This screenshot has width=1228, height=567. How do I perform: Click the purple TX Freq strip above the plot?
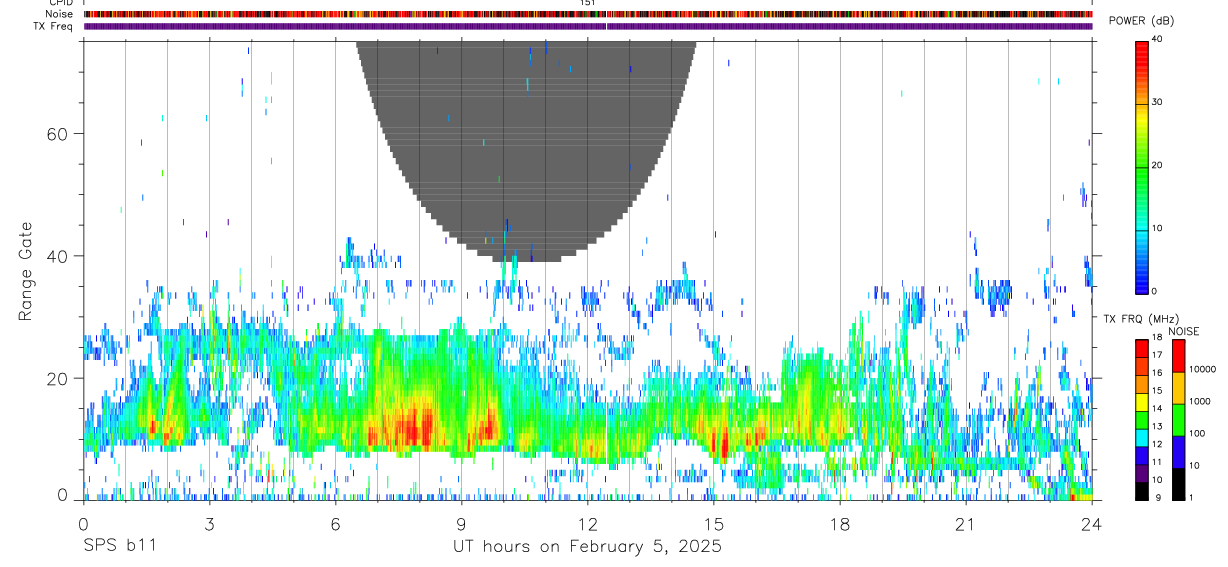(x=588, y=27)
